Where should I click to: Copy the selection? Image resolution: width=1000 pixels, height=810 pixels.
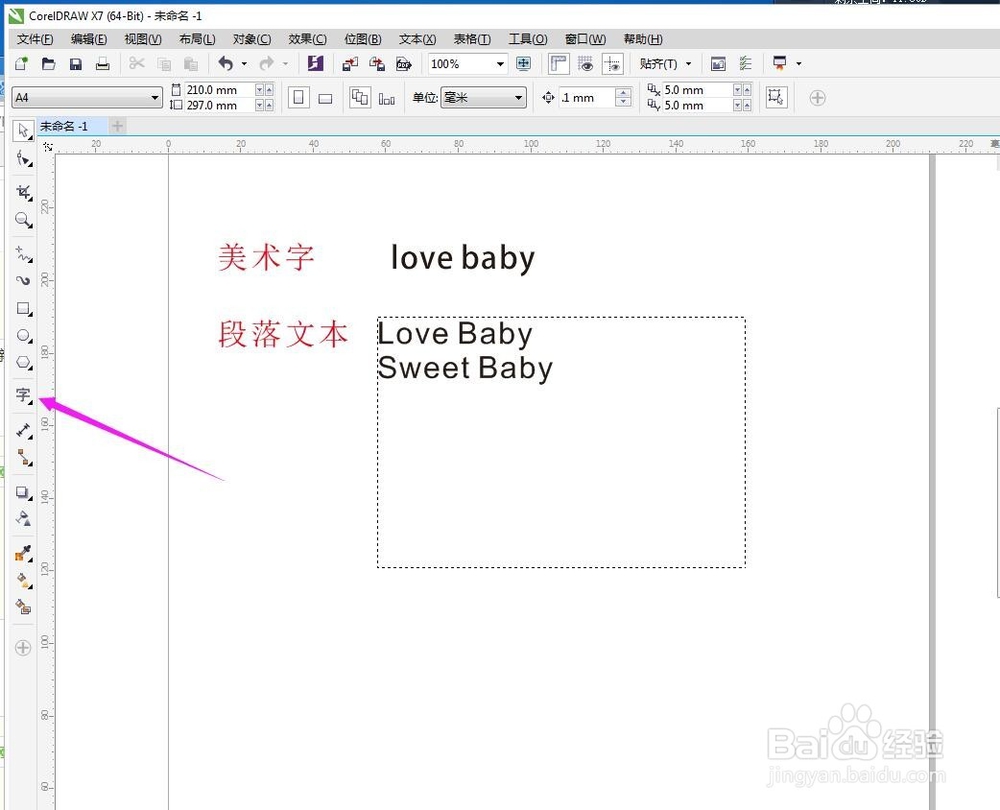(164, 63)
